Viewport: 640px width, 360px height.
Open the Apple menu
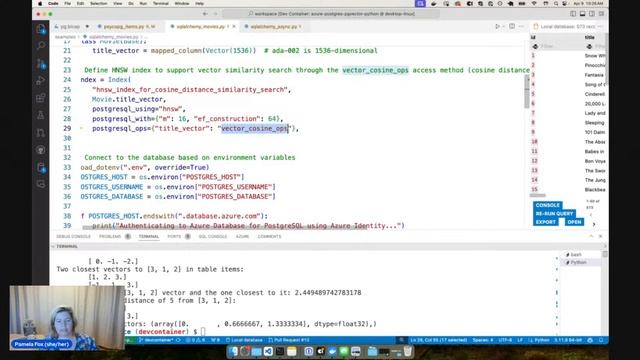[x=40, y=3]
